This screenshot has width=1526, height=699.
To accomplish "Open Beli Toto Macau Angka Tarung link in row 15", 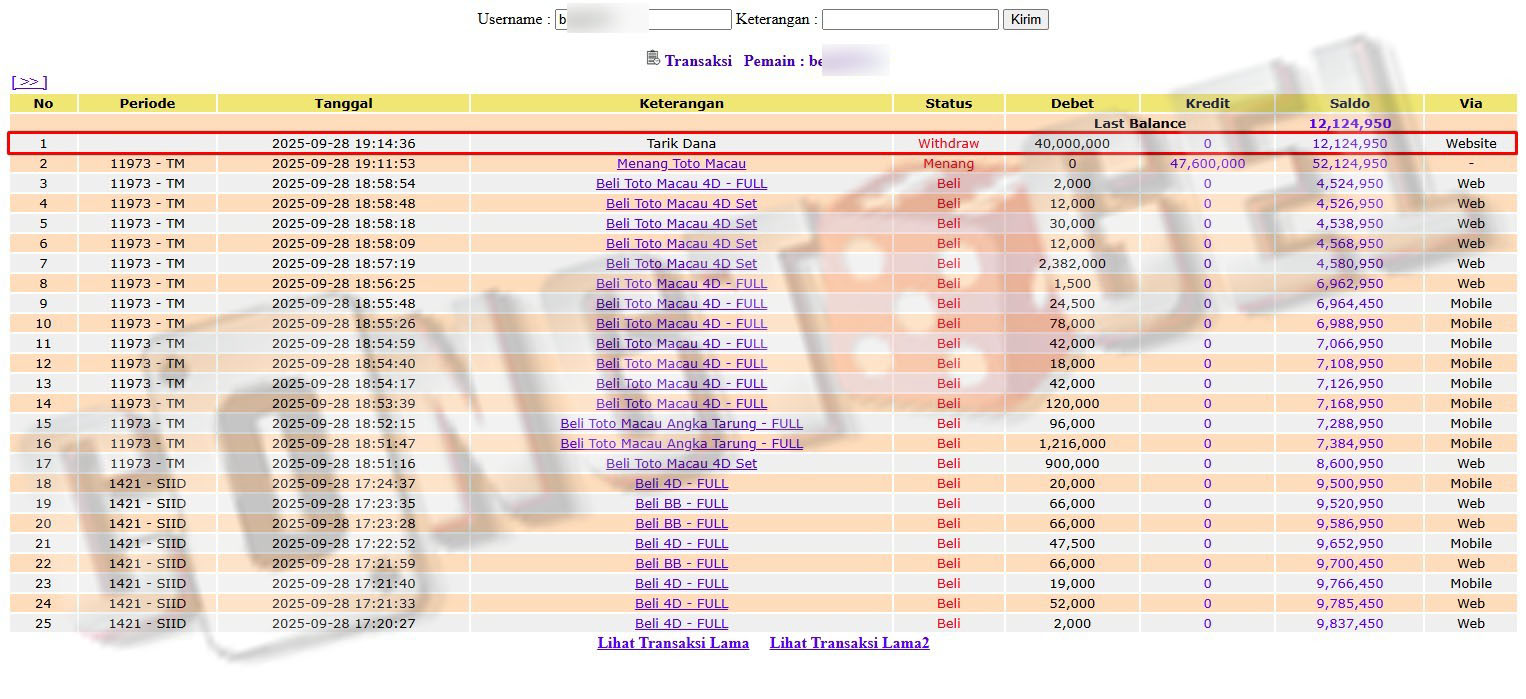I will coord(681,424).
